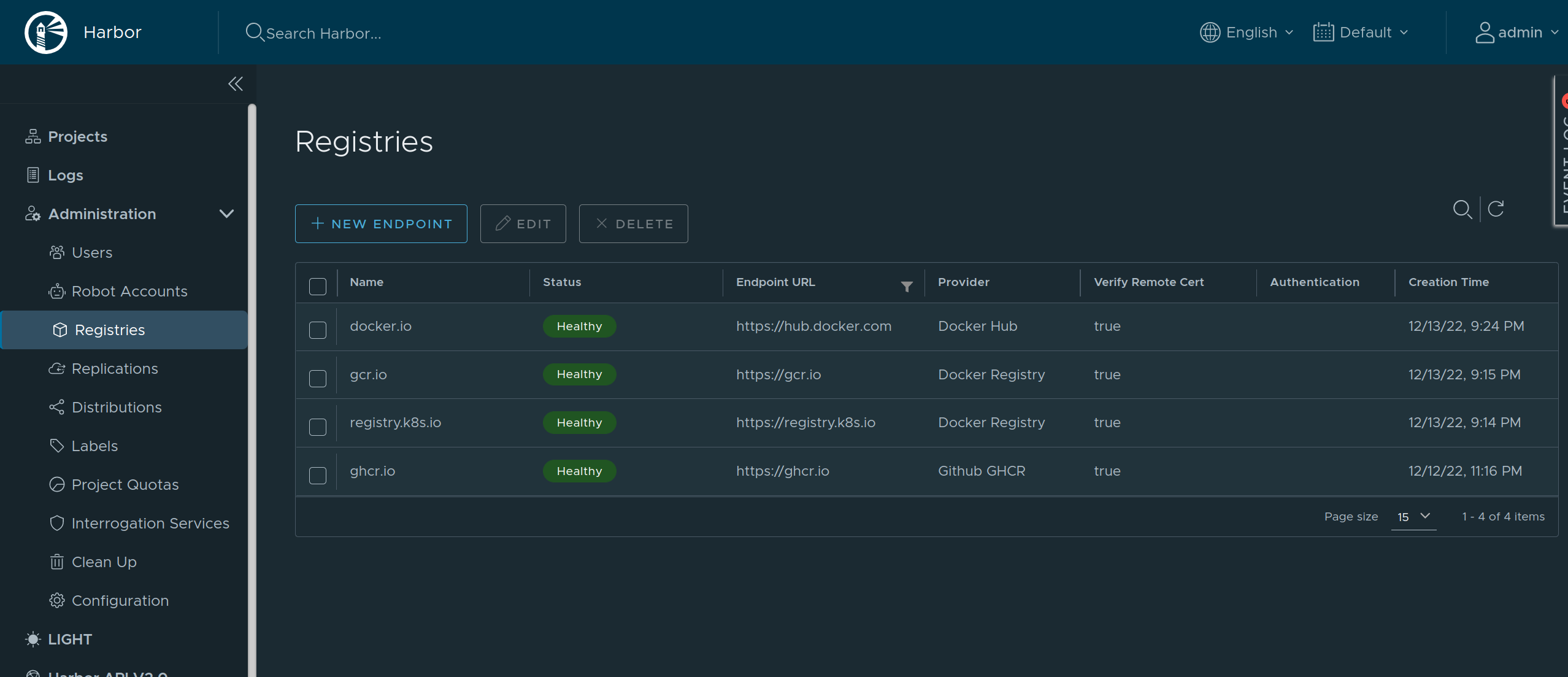Click the NEW ENDPOINT button

(380, 223)
